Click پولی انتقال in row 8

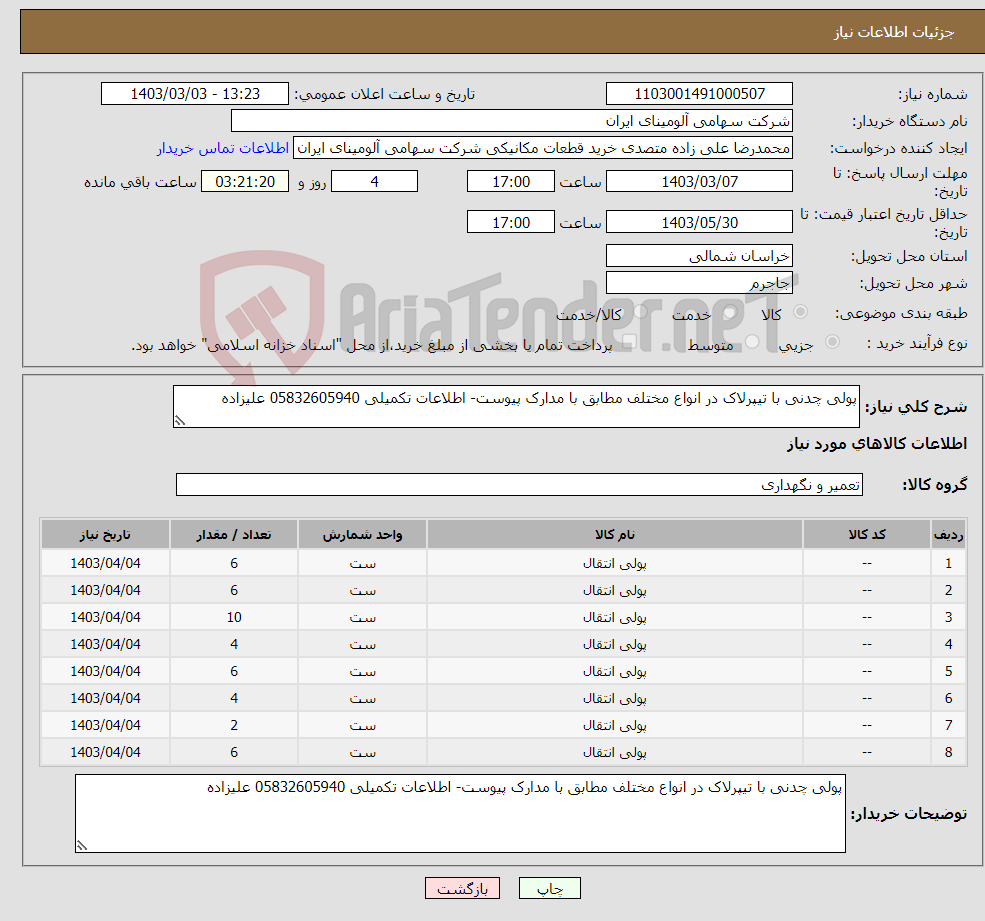615,753
